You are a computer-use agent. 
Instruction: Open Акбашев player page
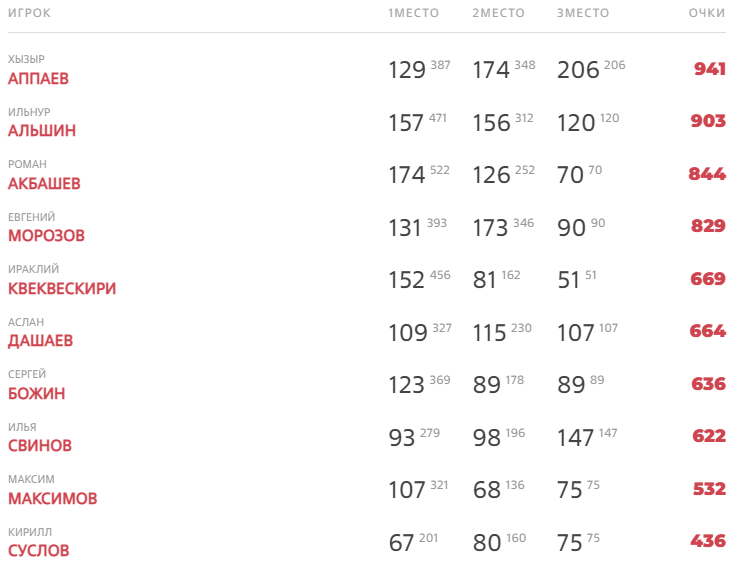44,184
